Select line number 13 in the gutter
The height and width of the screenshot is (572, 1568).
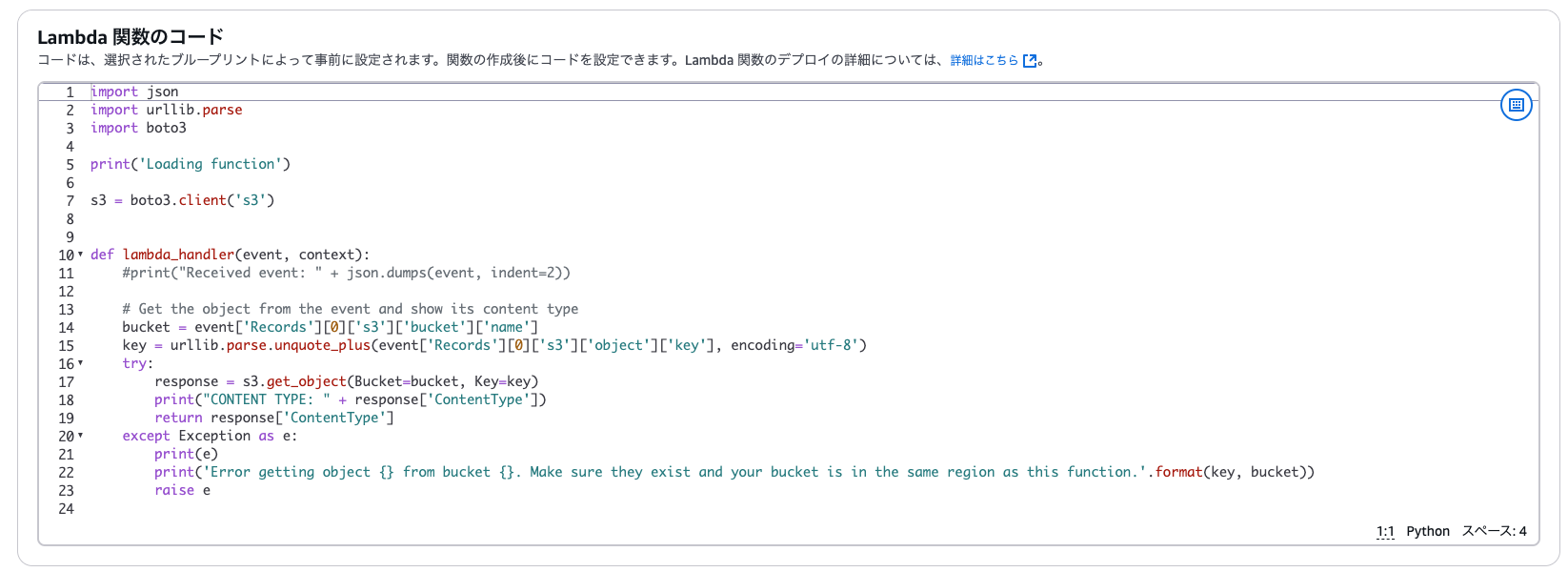coord(66,310)
